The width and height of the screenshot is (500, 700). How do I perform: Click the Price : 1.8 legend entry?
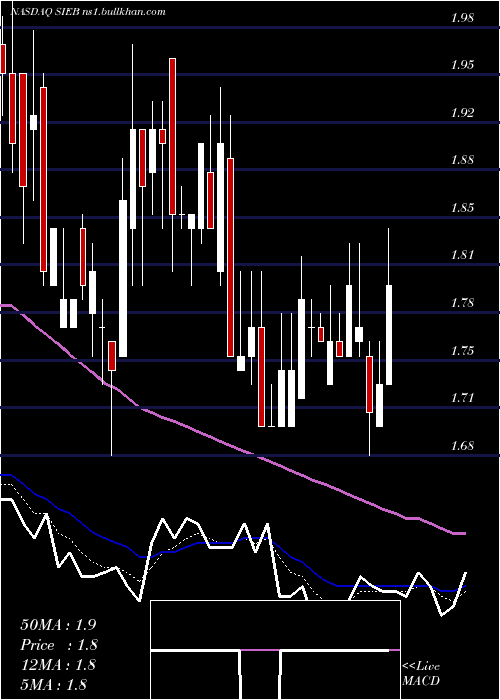pyautogui.click(x=58, y=645)
